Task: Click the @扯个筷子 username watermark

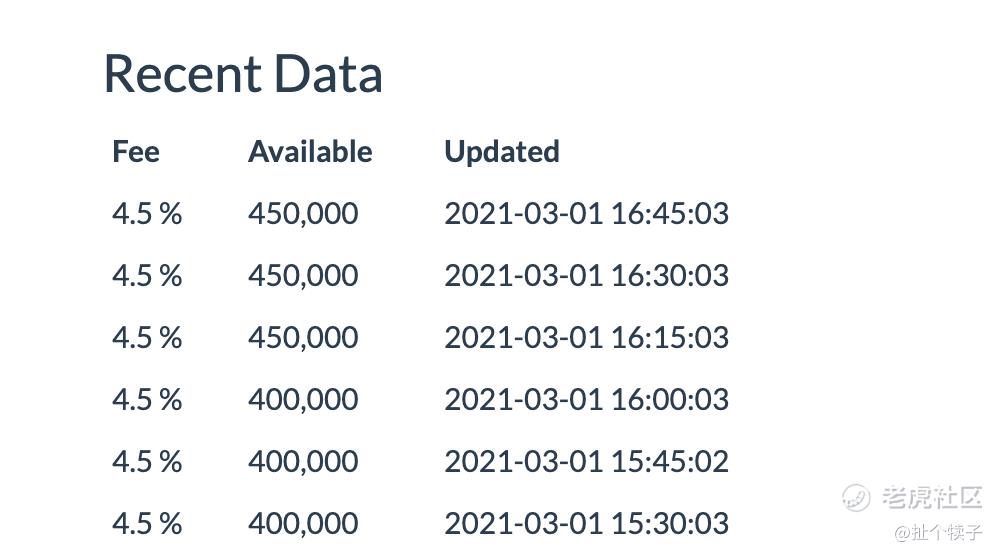Action: (x=938, y=532)
